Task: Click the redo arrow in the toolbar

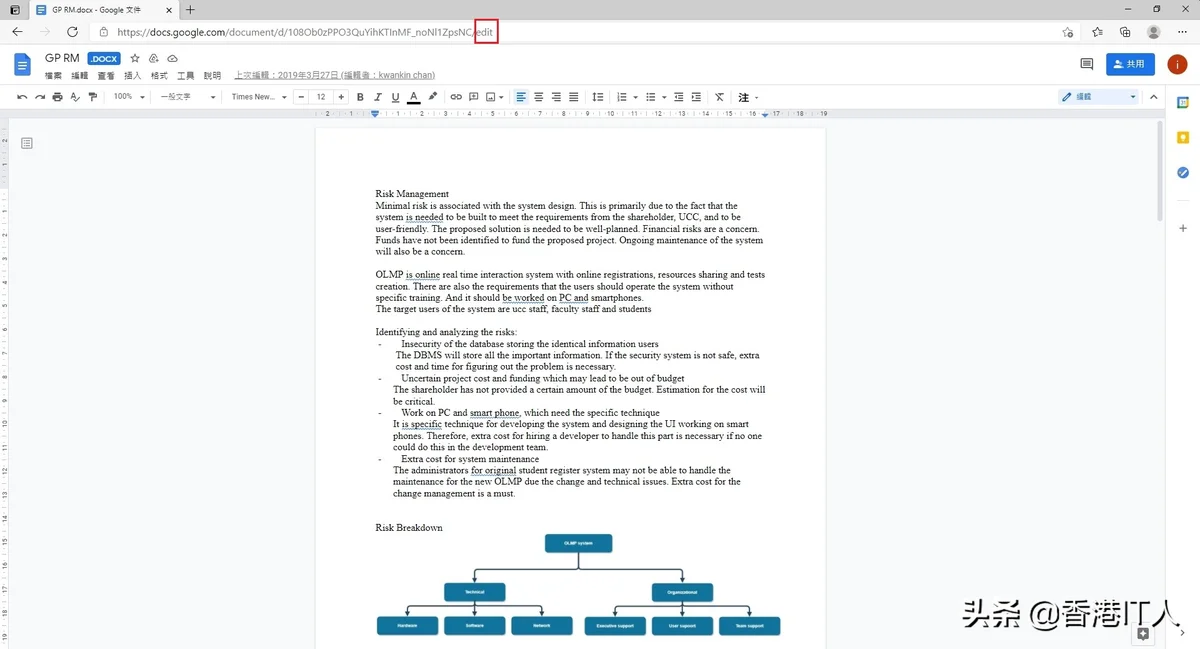Action: point(40,97)
